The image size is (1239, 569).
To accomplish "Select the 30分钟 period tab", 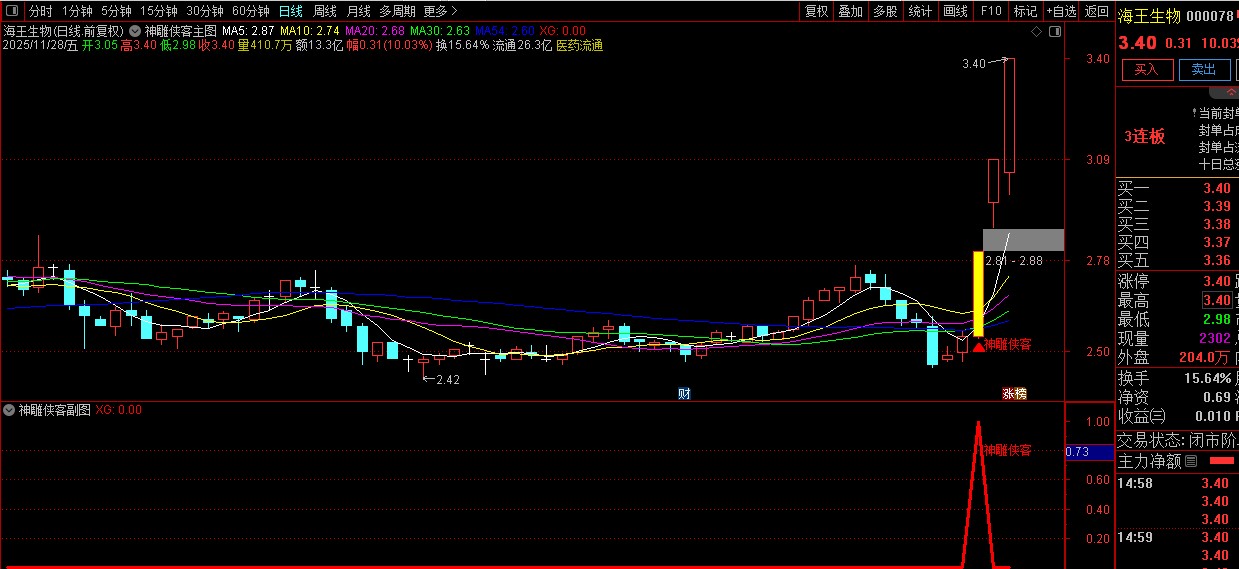I will 205,11.
